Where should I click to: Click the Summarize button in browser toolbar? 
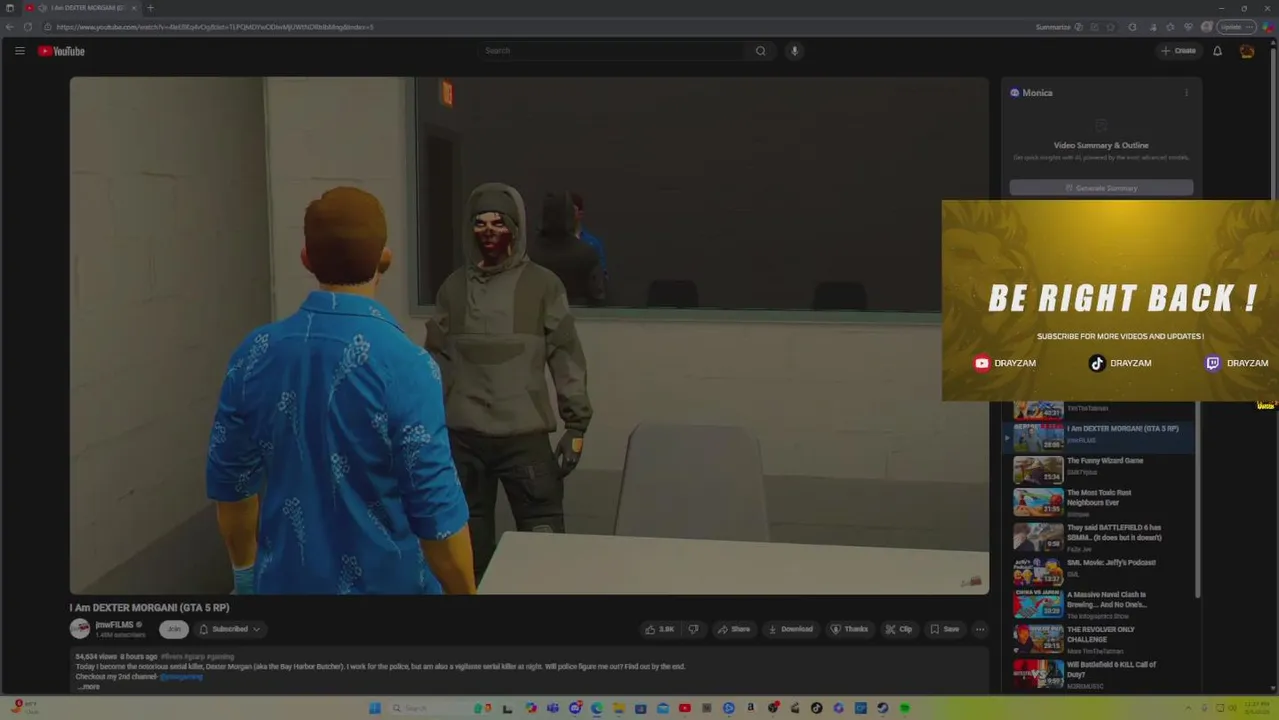click(x=1059, y=27)
